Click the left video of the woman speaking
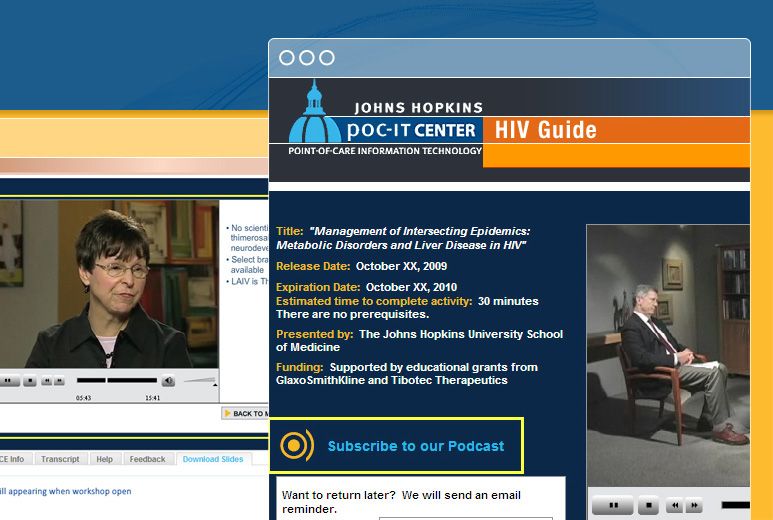Image resolution: width=773 pixels, height=520 pixels. point(109,283)
